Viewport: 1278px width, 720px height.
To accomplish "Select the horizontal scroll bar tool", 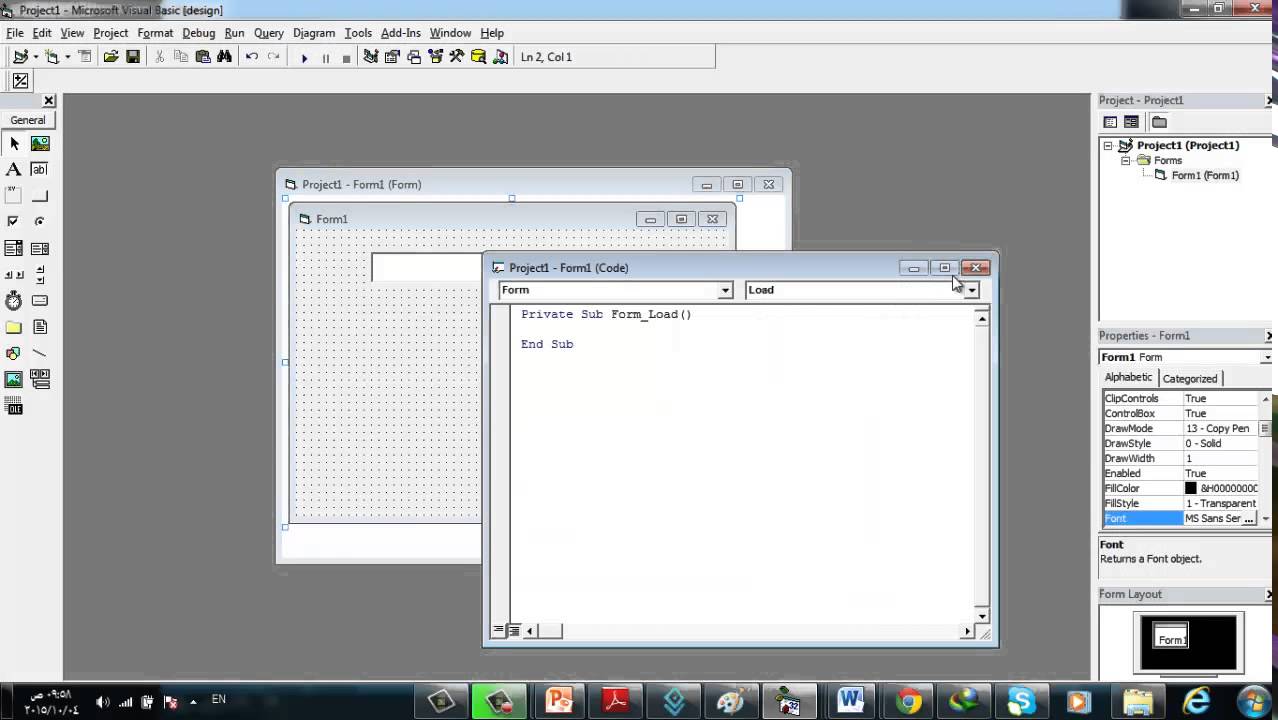I will [14, 274].
